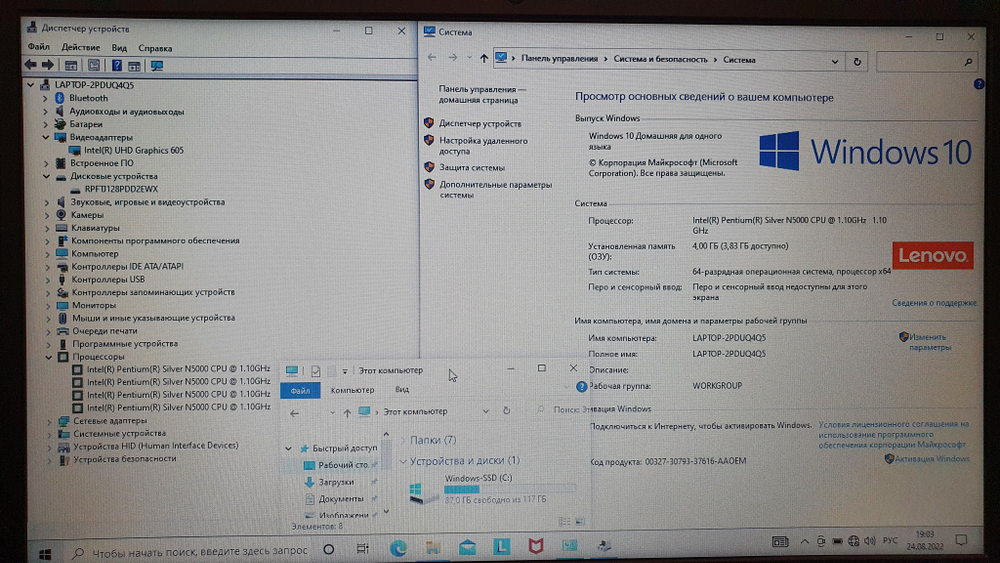
Task: Expand the Контроллеры USB category
Action: [x=47, y=279]
